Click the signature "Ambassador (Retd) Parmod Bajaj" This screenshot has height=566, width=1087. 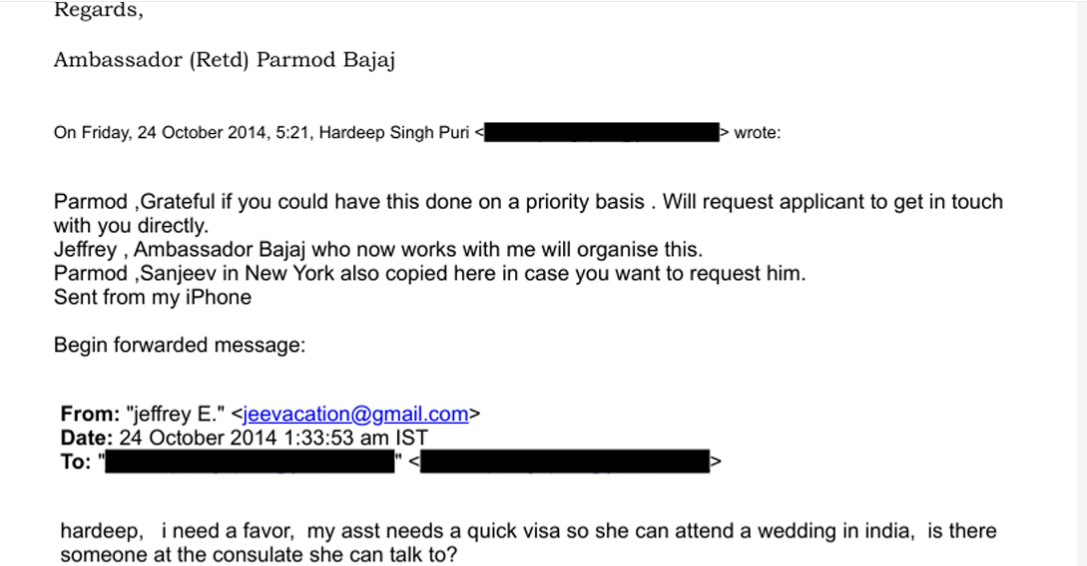point(224,60)
